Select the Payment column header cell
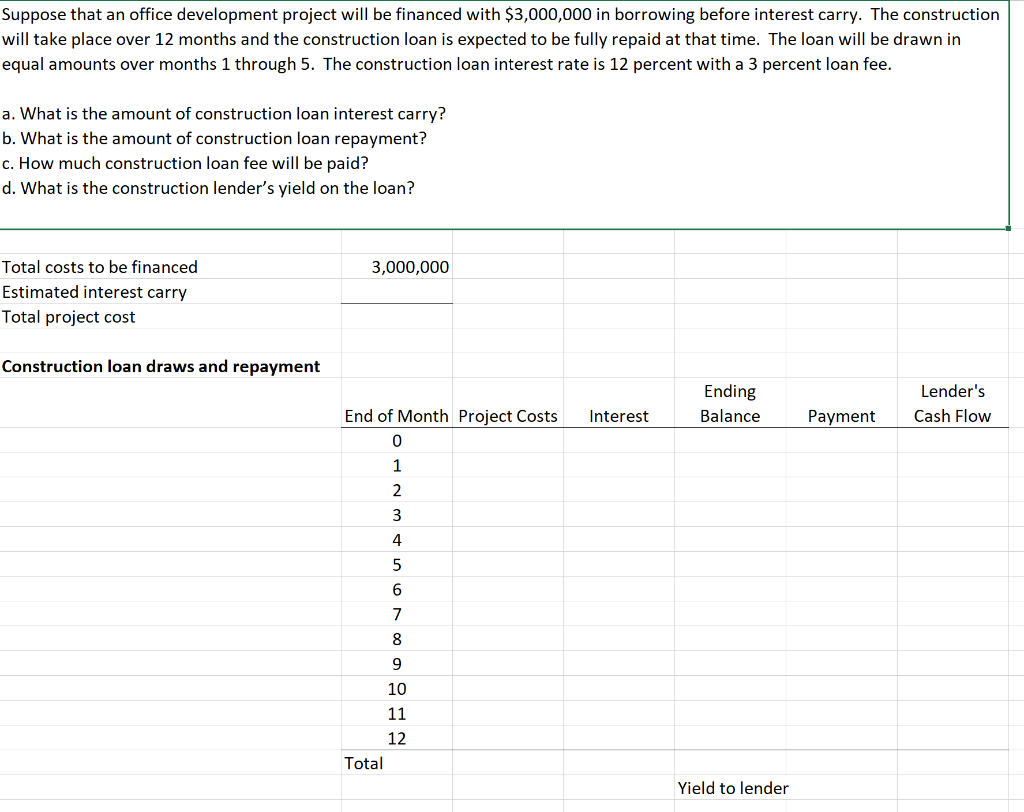 click(841, 416)
